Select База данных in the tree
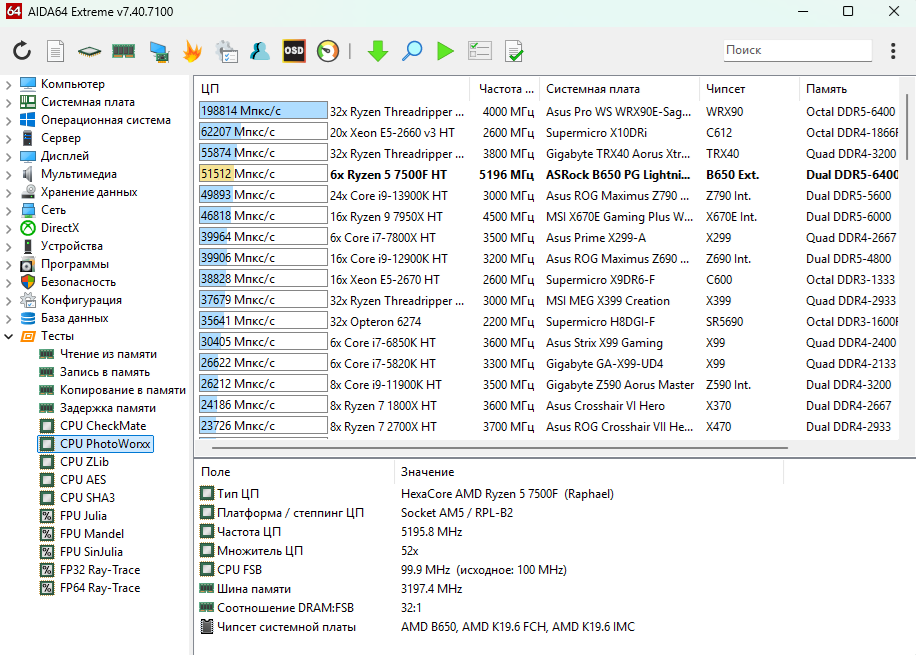The image size is (916, 655). [x=74, y=318]
